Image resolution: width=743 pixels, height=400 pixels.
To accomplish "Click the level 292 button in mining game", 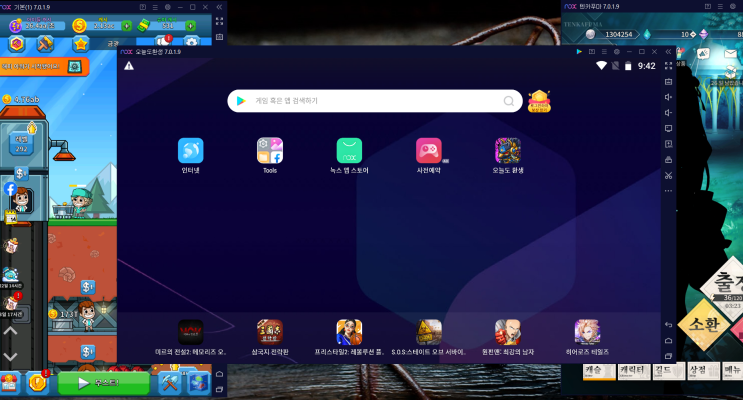I will (21, 144).
